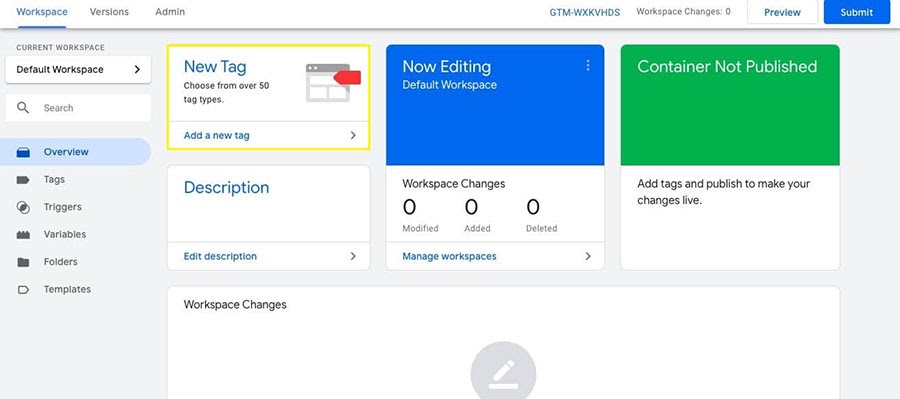Click the Default Workspace name
Viewport: 900px width, 399px height.
tap(60, 69)
